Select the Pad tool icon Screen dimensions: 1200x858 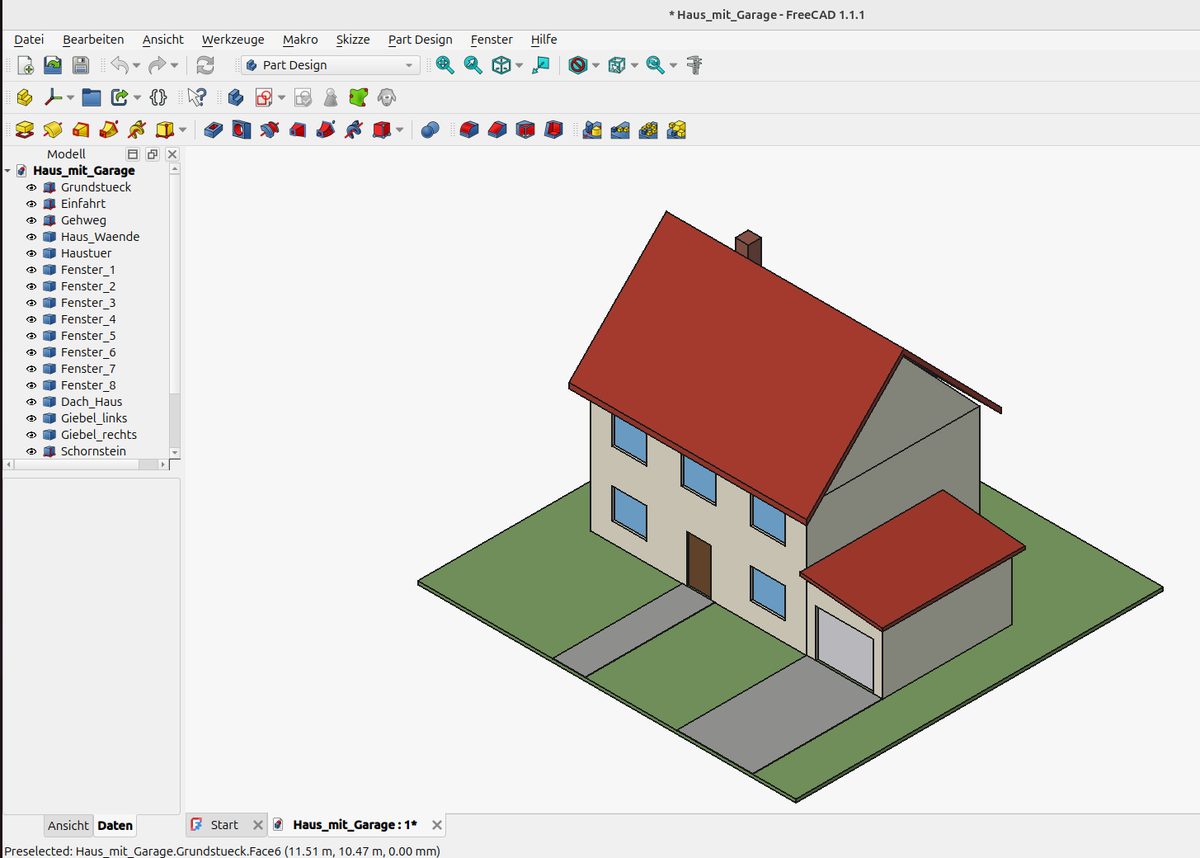click(x=25, y=130)
